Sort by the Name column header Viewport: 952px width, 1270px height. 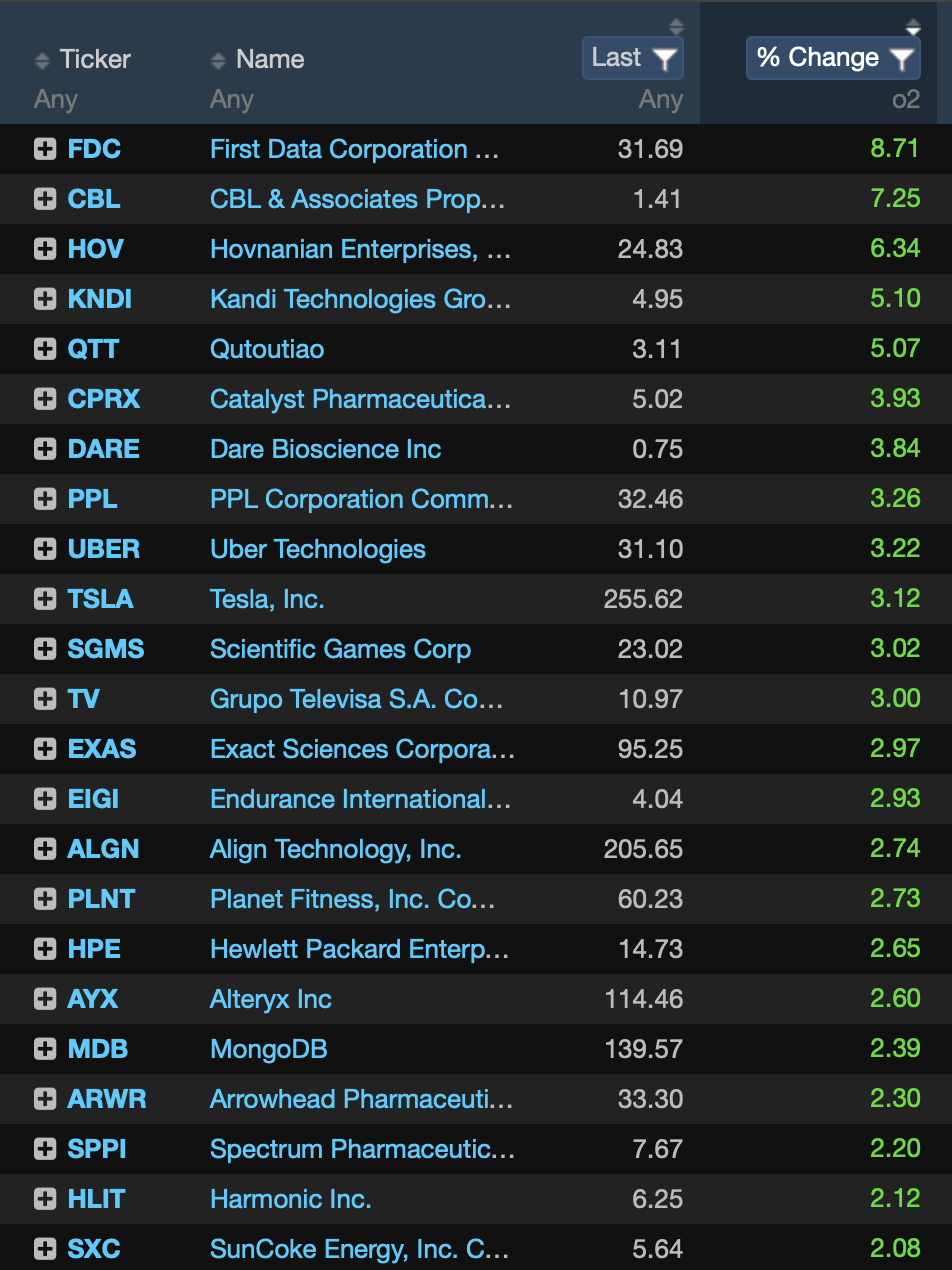click(x=258, y=60)
